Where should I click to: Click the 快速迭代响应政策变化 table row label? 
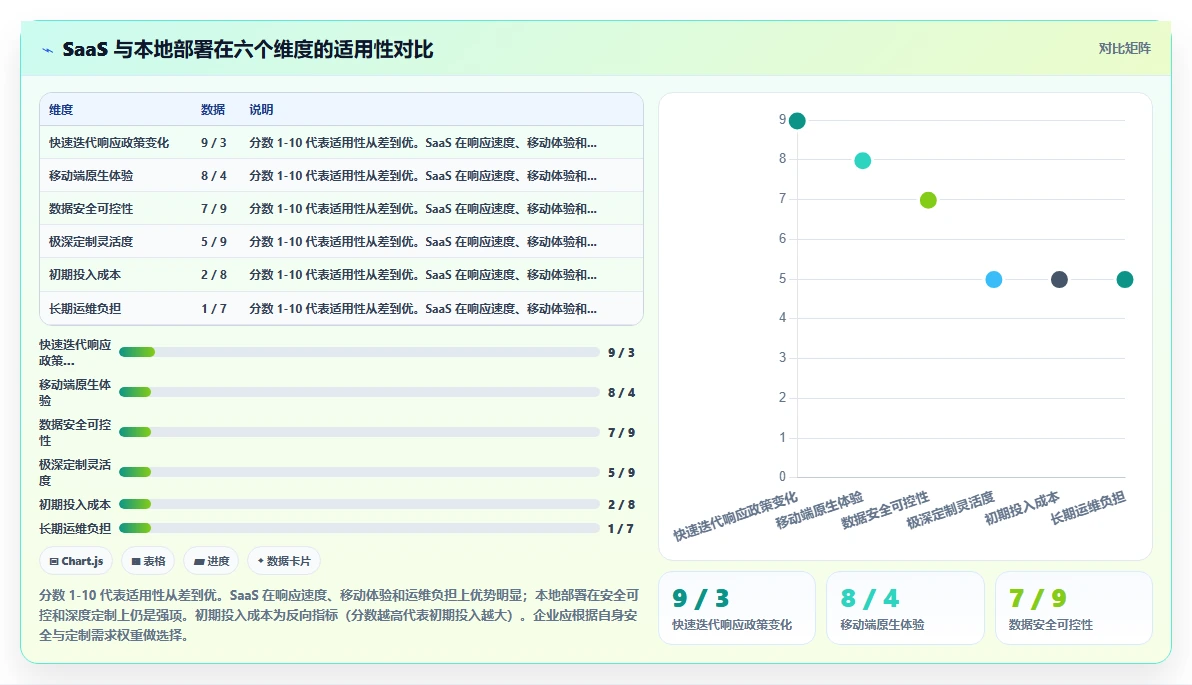(109, 143)
